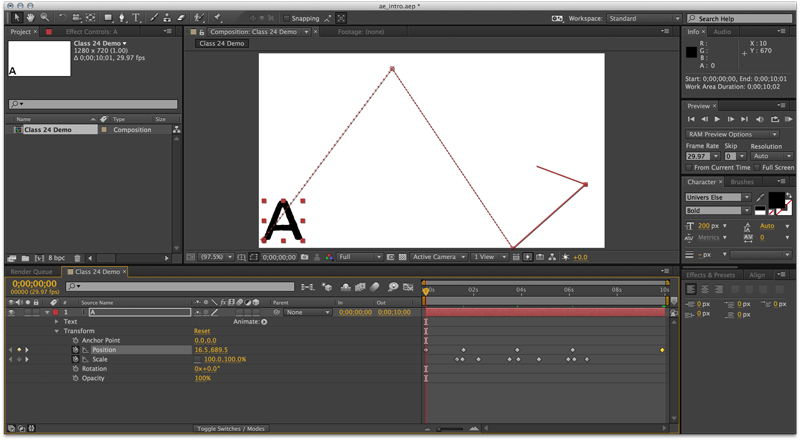Toggle Scale stopwatch for layer A
800x440 pixels.
point(75,359)
